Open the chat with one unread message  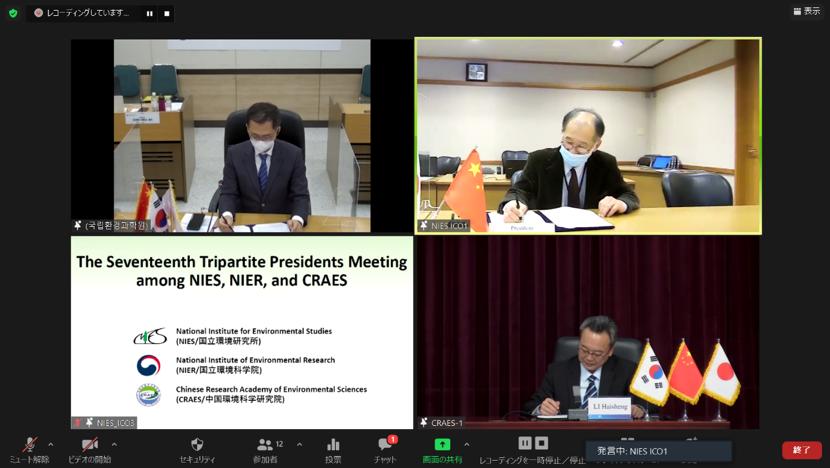385,449
